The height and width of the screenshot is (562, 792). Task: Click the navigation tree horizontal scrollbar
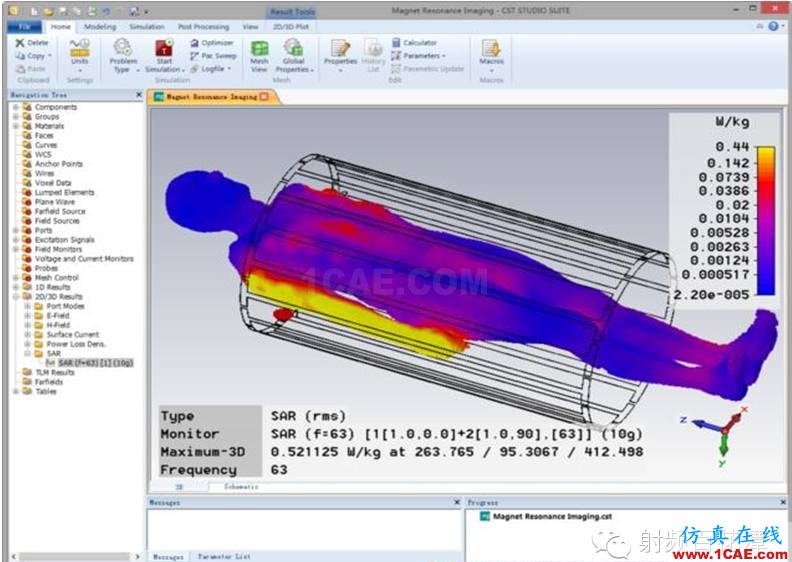74,556
